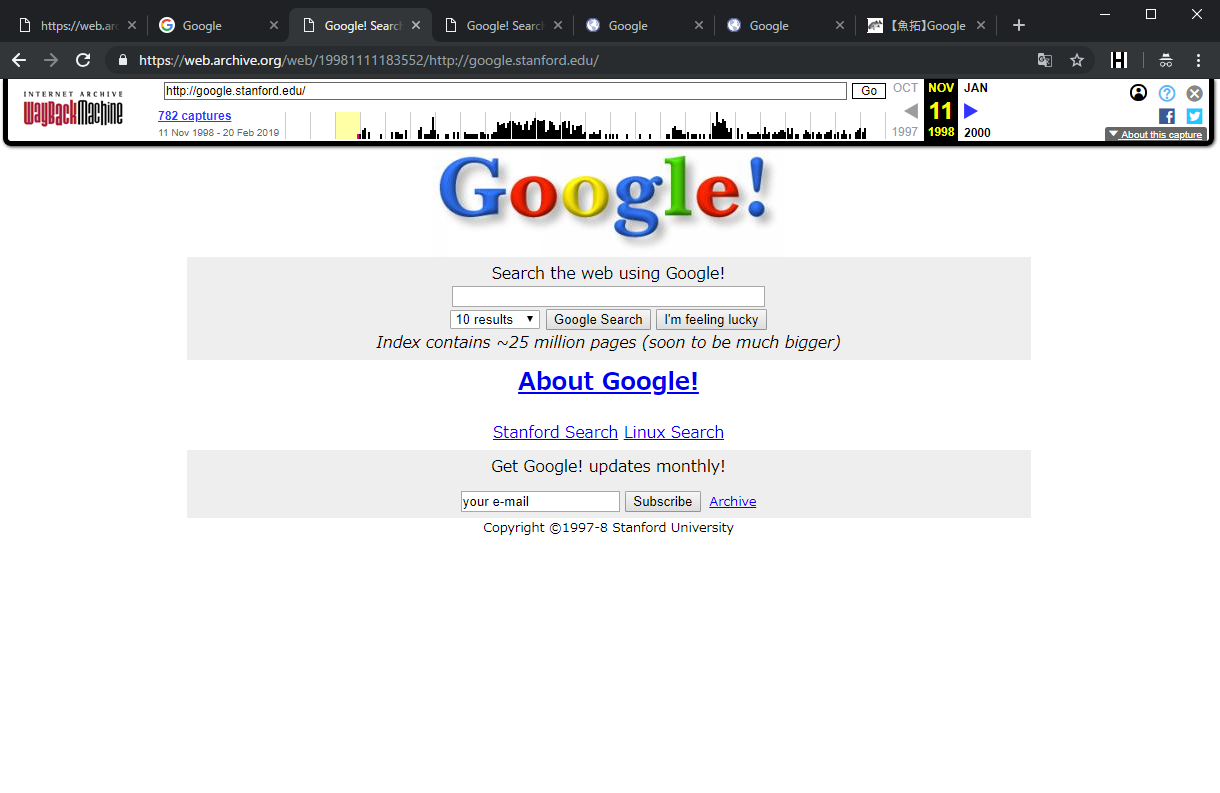
Task: Click the OCT previous month label
Action: 905,88
